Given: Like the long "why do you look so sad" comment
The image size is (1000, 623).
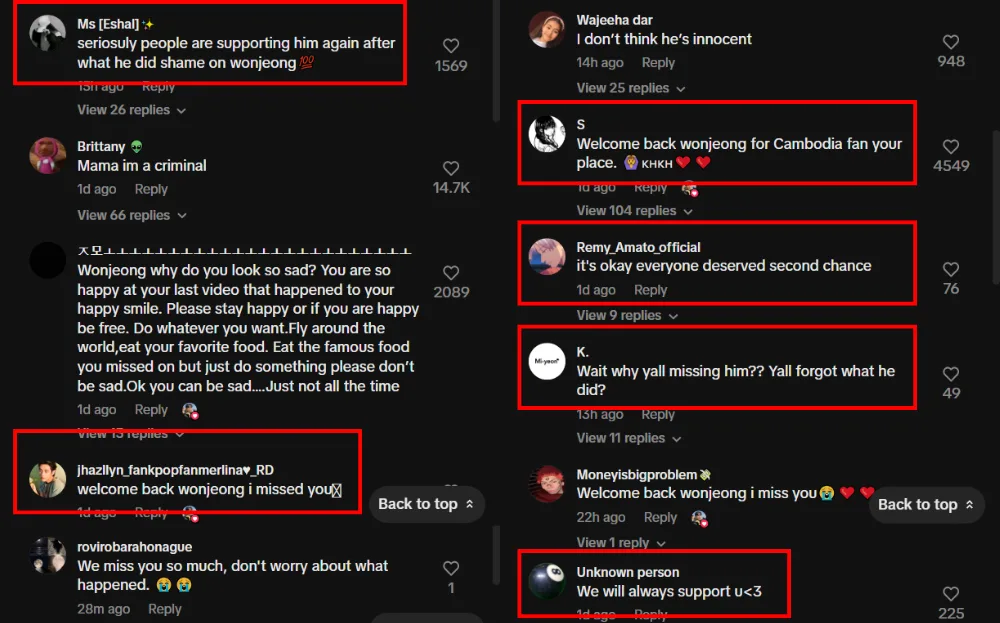Looking at the screenshot, I should click(x=451, y=273).
